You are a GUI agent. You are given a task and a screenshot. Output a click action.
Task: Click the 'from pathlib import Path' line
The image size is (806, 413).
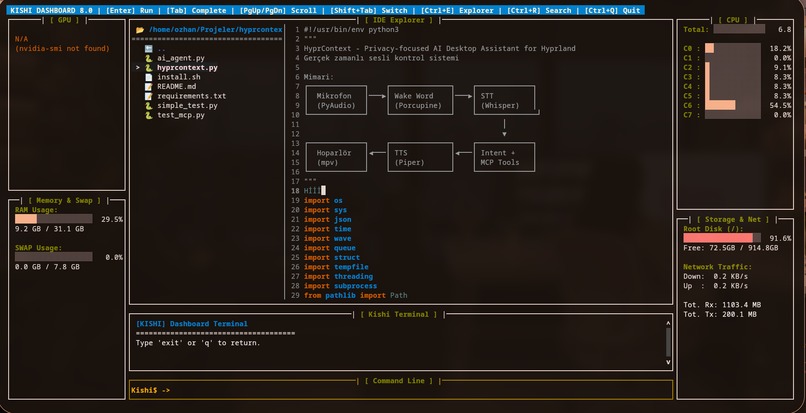356,296
